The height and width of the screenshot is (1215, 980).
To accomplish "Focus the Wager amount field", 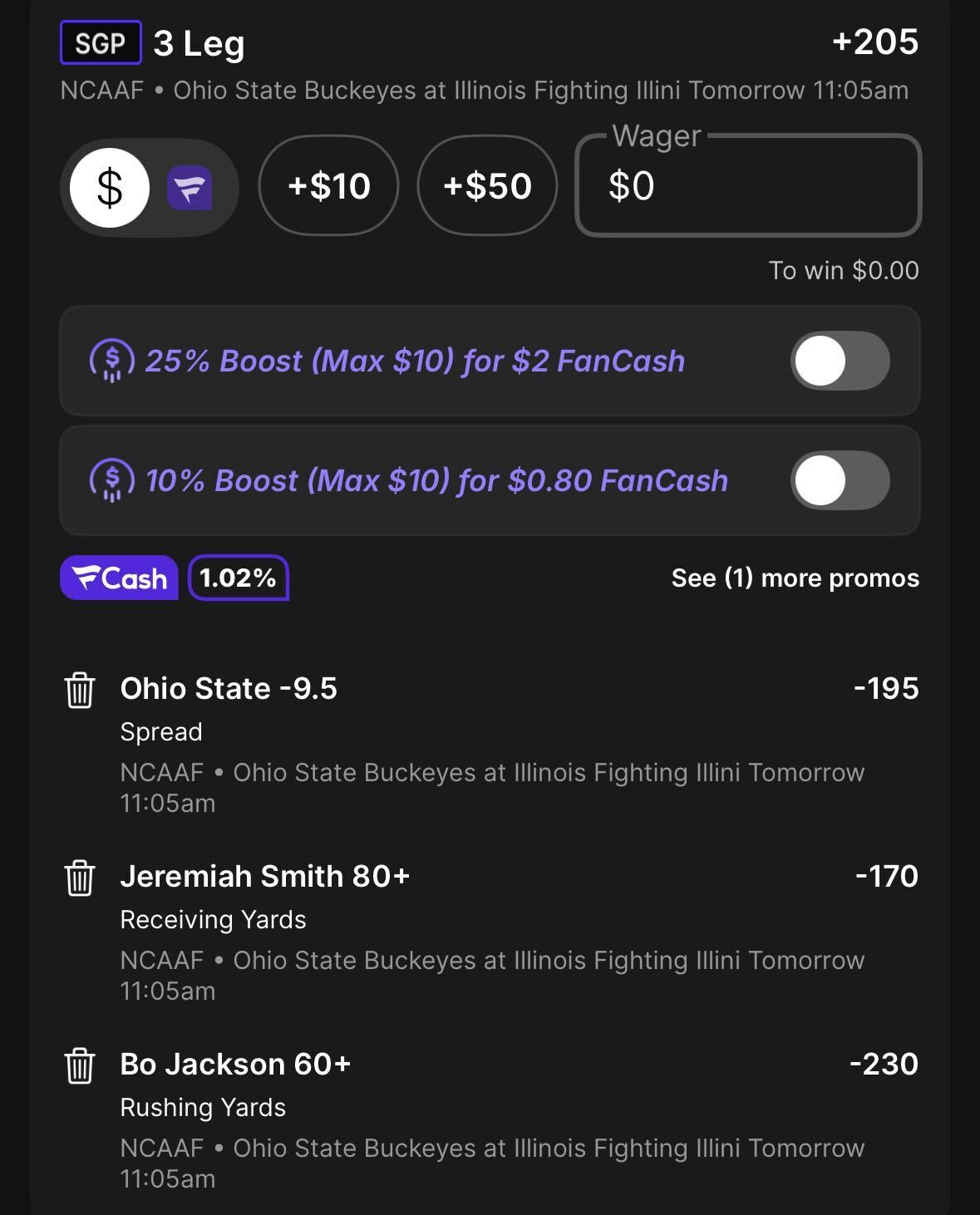I will [x=748, y=186].
